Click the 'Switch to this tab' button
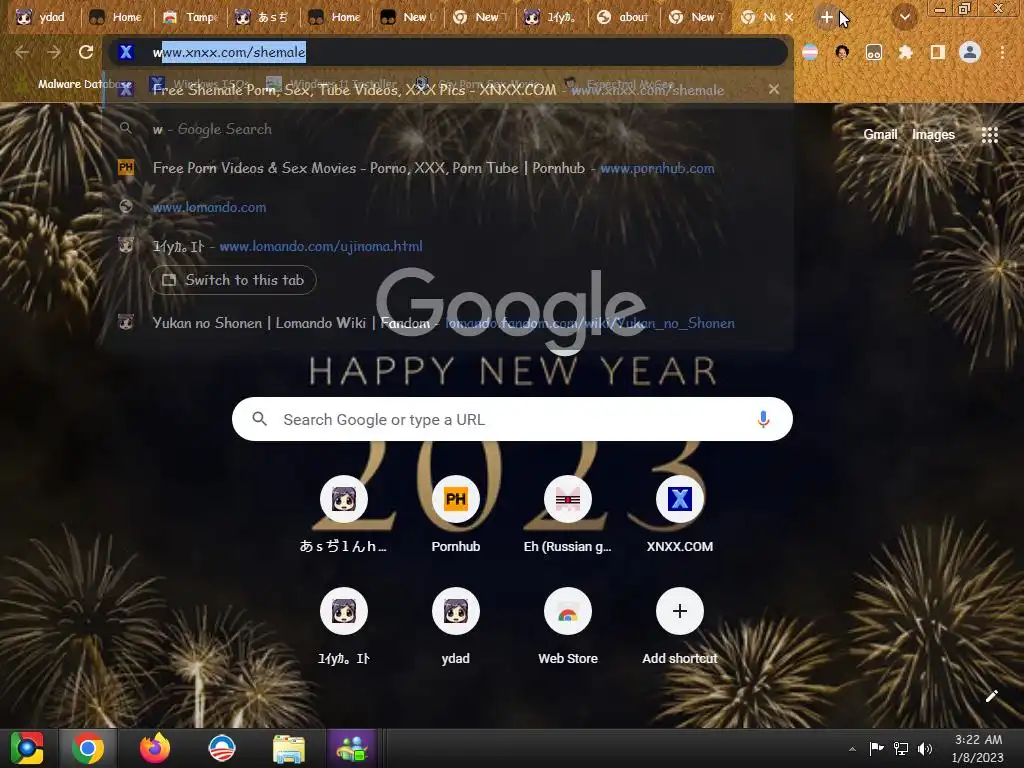This screenshot has width=1024, height=768. point(233,280)
